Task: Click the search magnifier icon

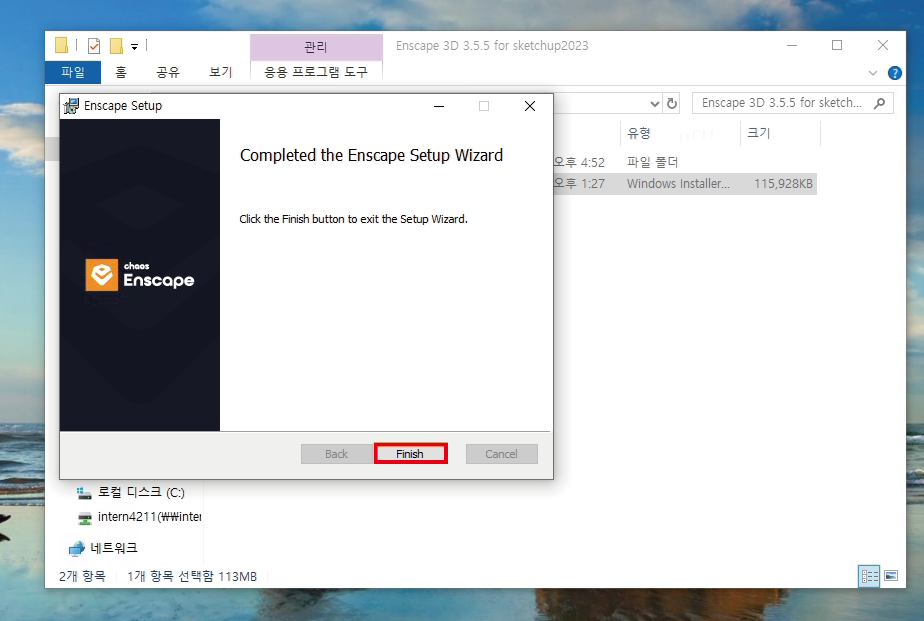Action: click(879, 103)
